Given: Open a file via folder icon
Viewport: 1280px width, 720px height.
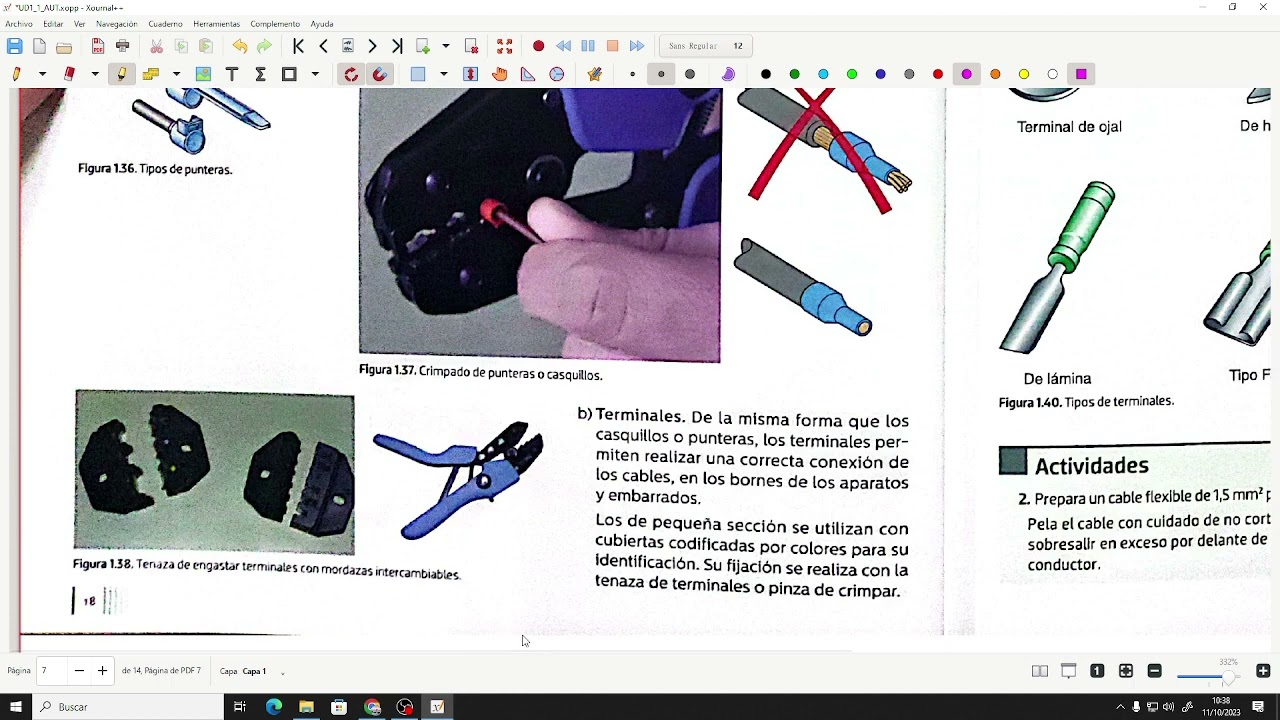Looking at the screenshot, I should 64,46.
